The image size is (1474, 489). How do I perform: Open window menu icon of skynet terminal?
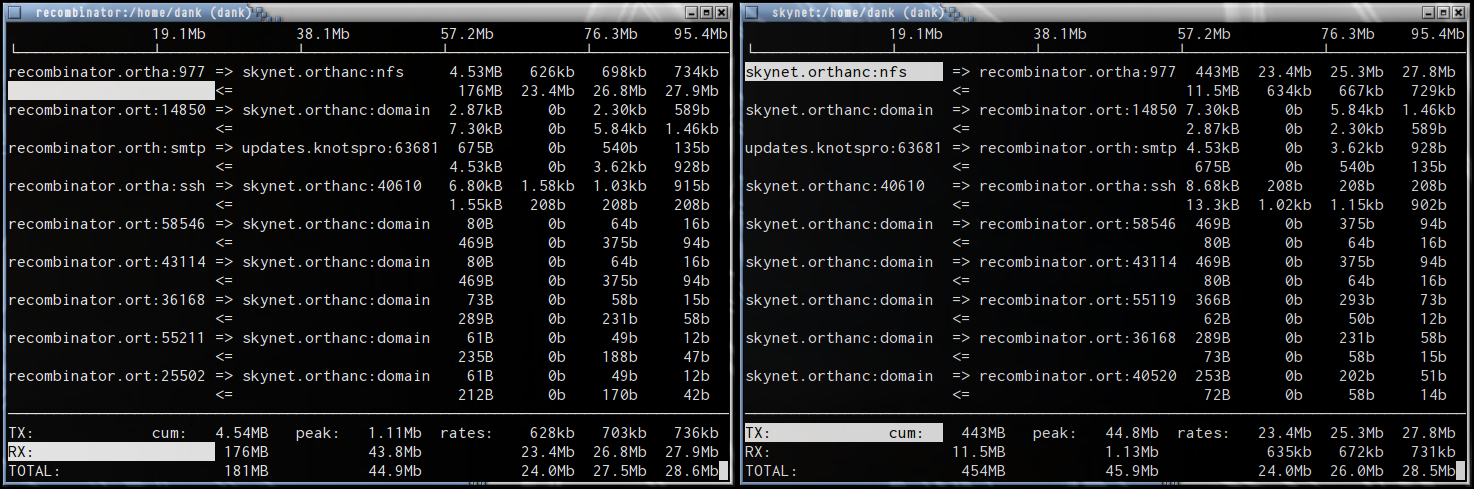pos(753,12)
